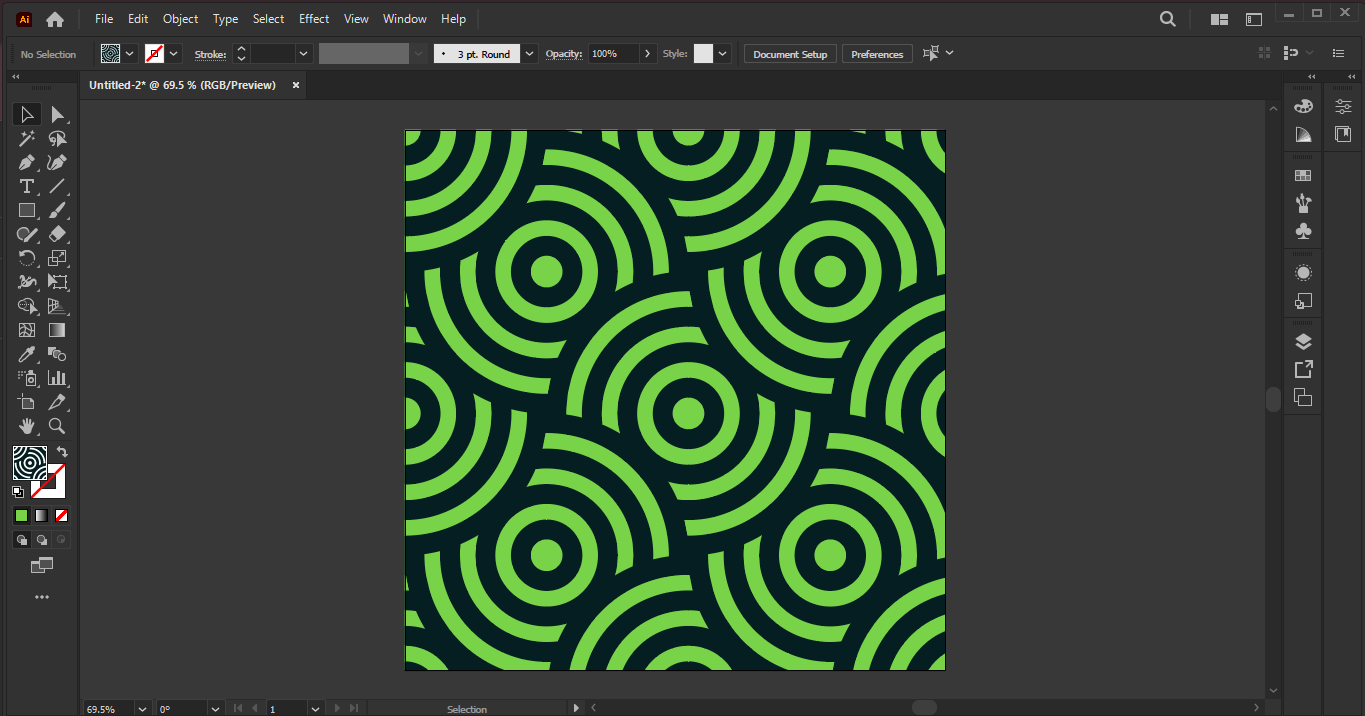Switch to the Untitled-2 document tab
Viewport: 1365px width, 716px height.
(182, 85)
